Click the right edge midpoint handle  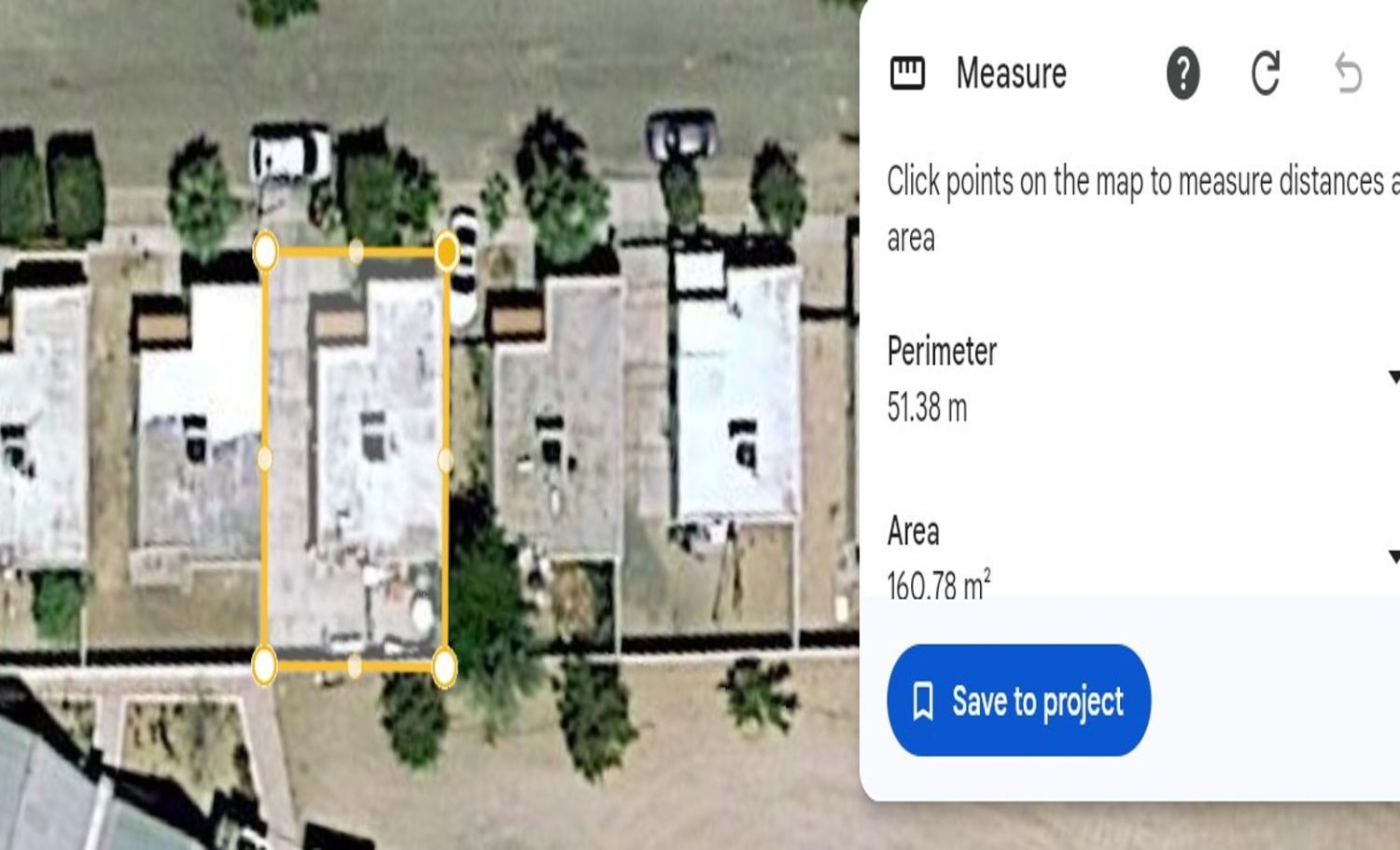click(445, 460)
